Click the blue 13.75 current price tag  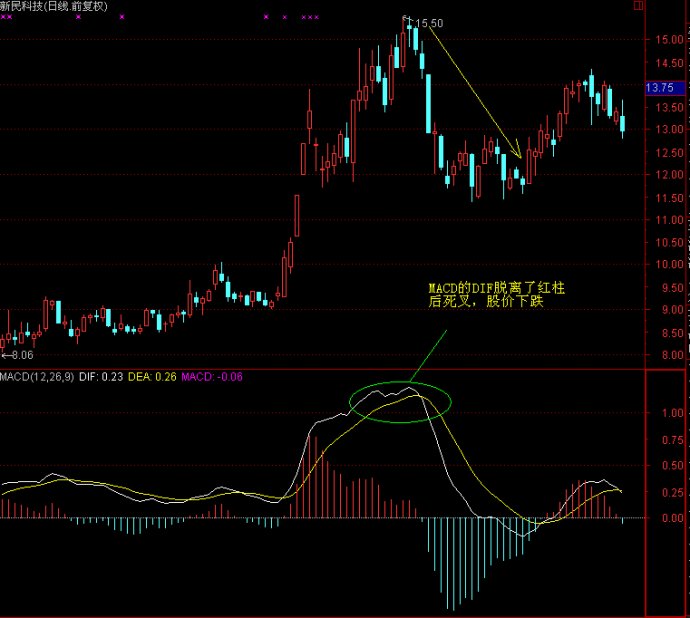659,88
